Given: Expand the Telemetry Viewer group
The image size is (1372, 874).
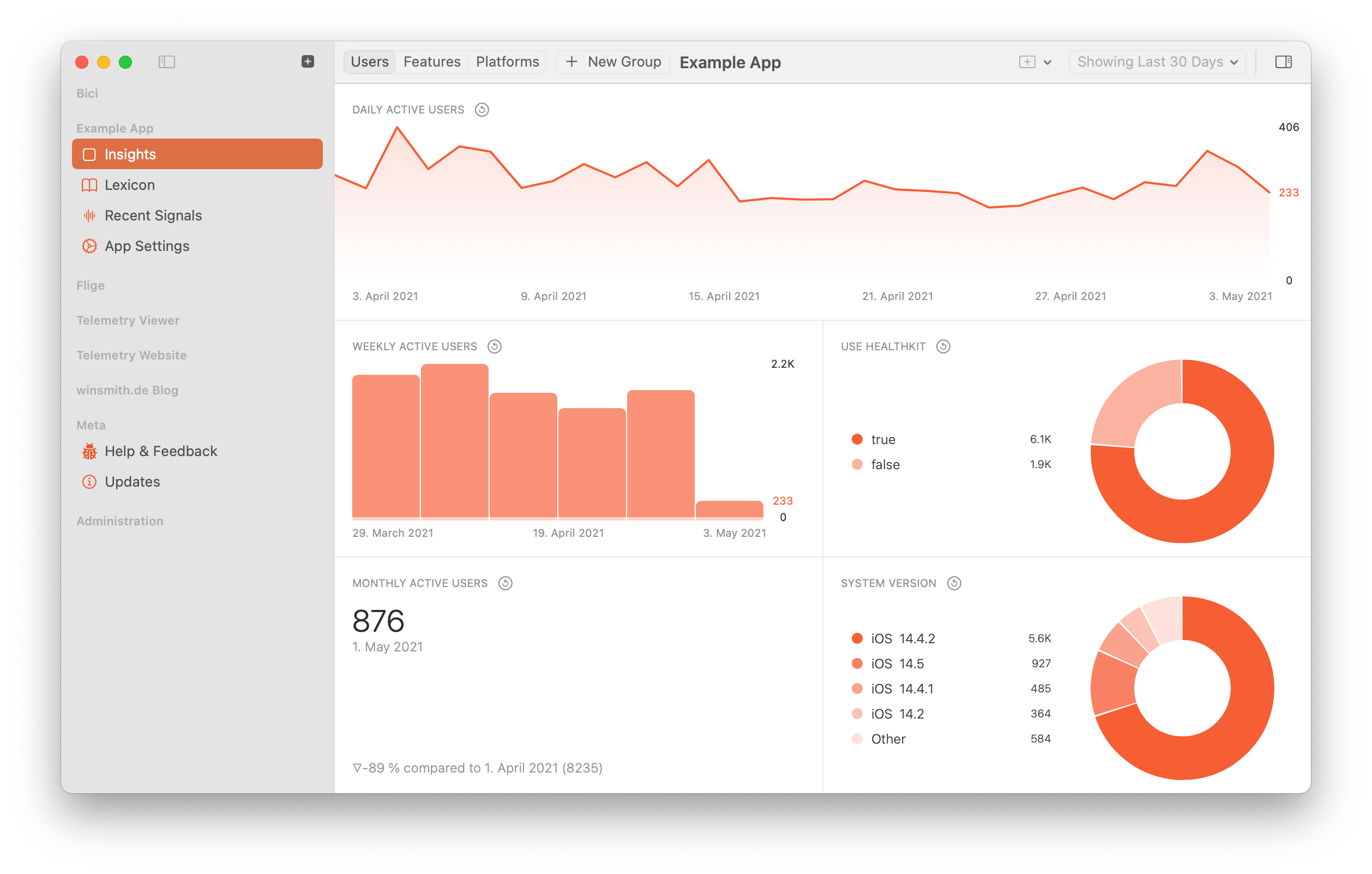Looking at the screenshot, I should [128, 320].
